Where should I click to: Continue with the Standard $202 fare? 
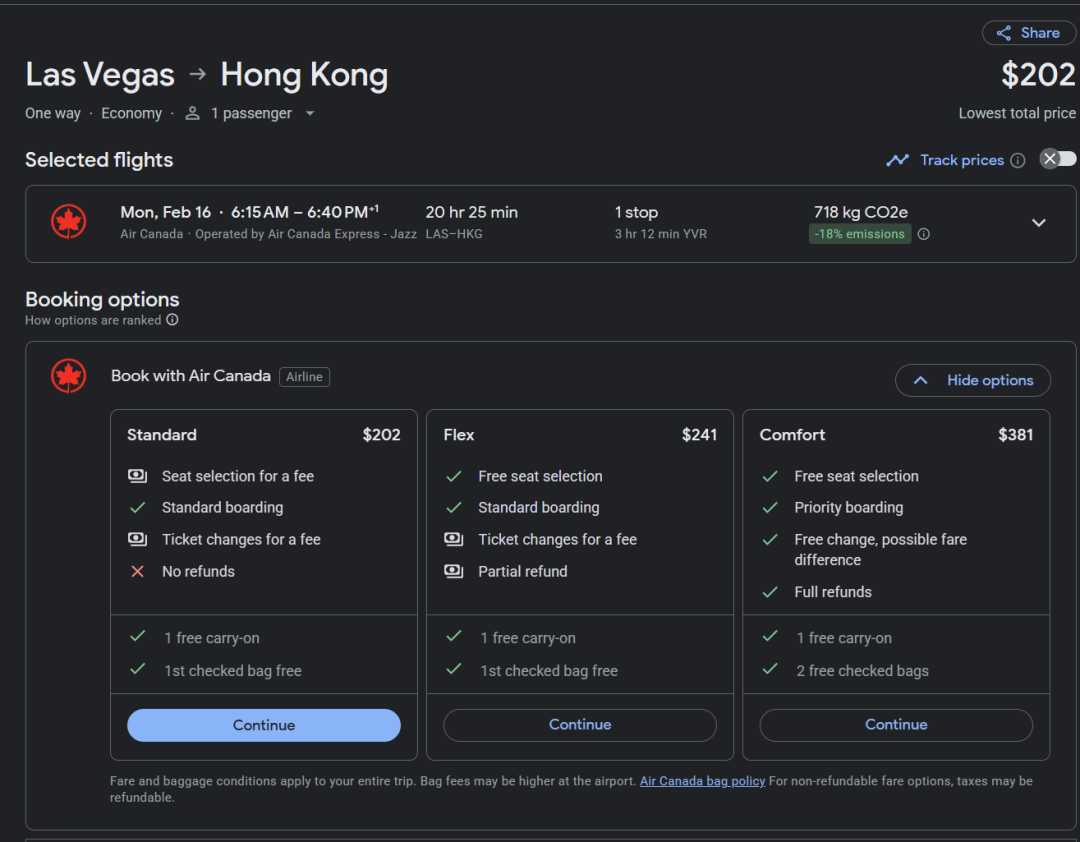tap(264, 725)
